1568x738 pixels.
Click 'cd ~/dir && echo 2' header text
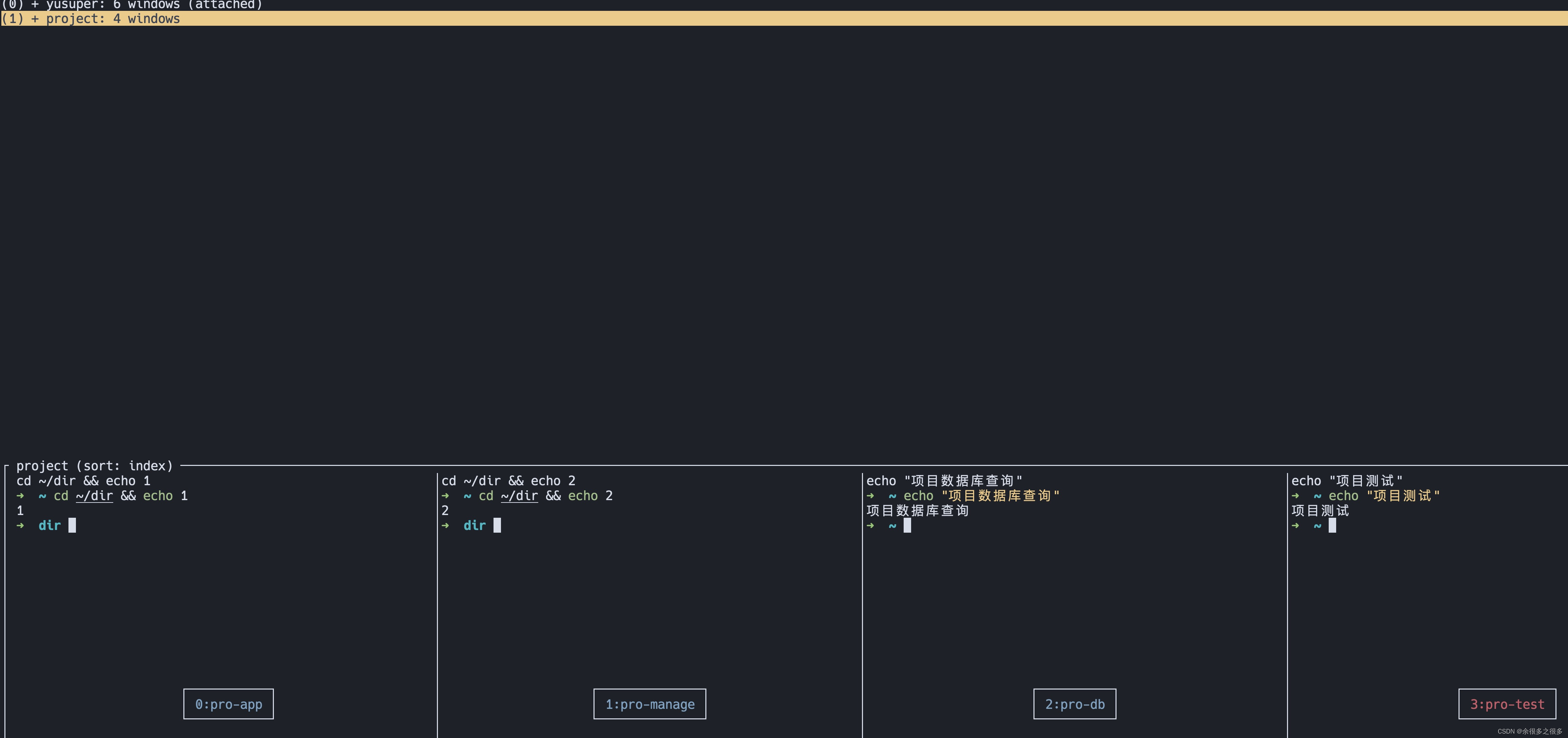(x=508, y=480)
